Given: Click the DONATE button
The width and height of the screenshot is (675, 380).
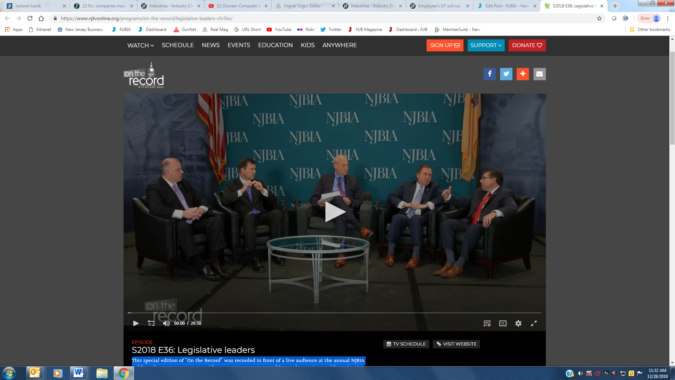Looking at the screenshot, I should [527, 45].
